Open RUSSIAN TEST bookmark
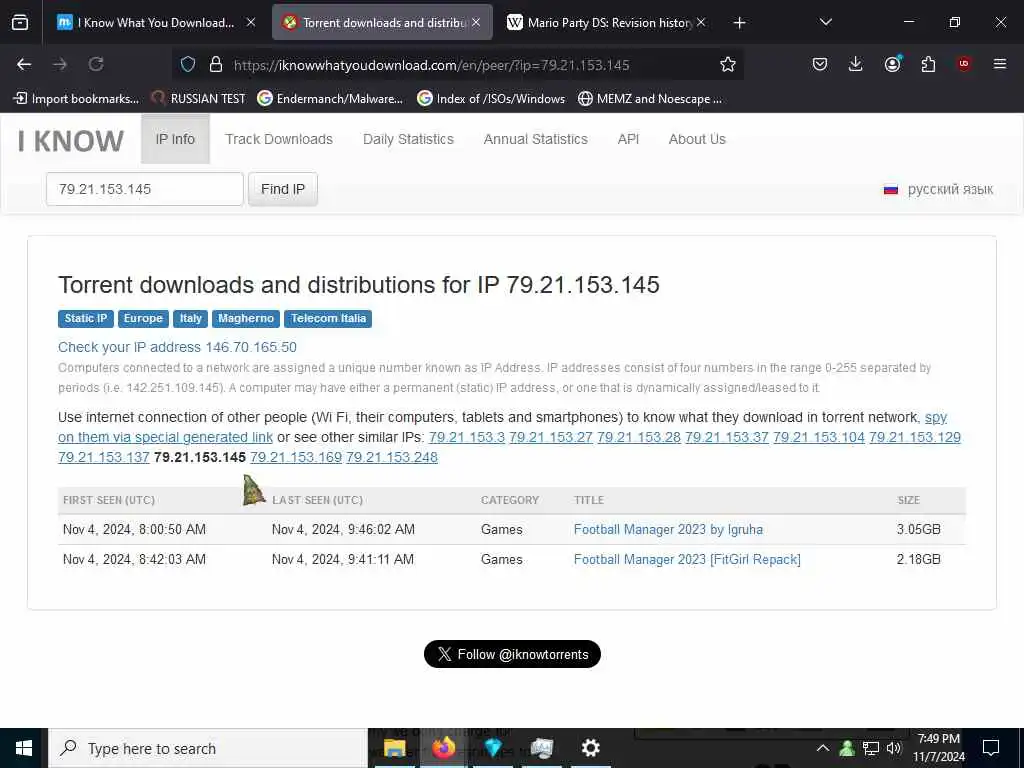Screen dimensions: 1024x768 (199, 99)
